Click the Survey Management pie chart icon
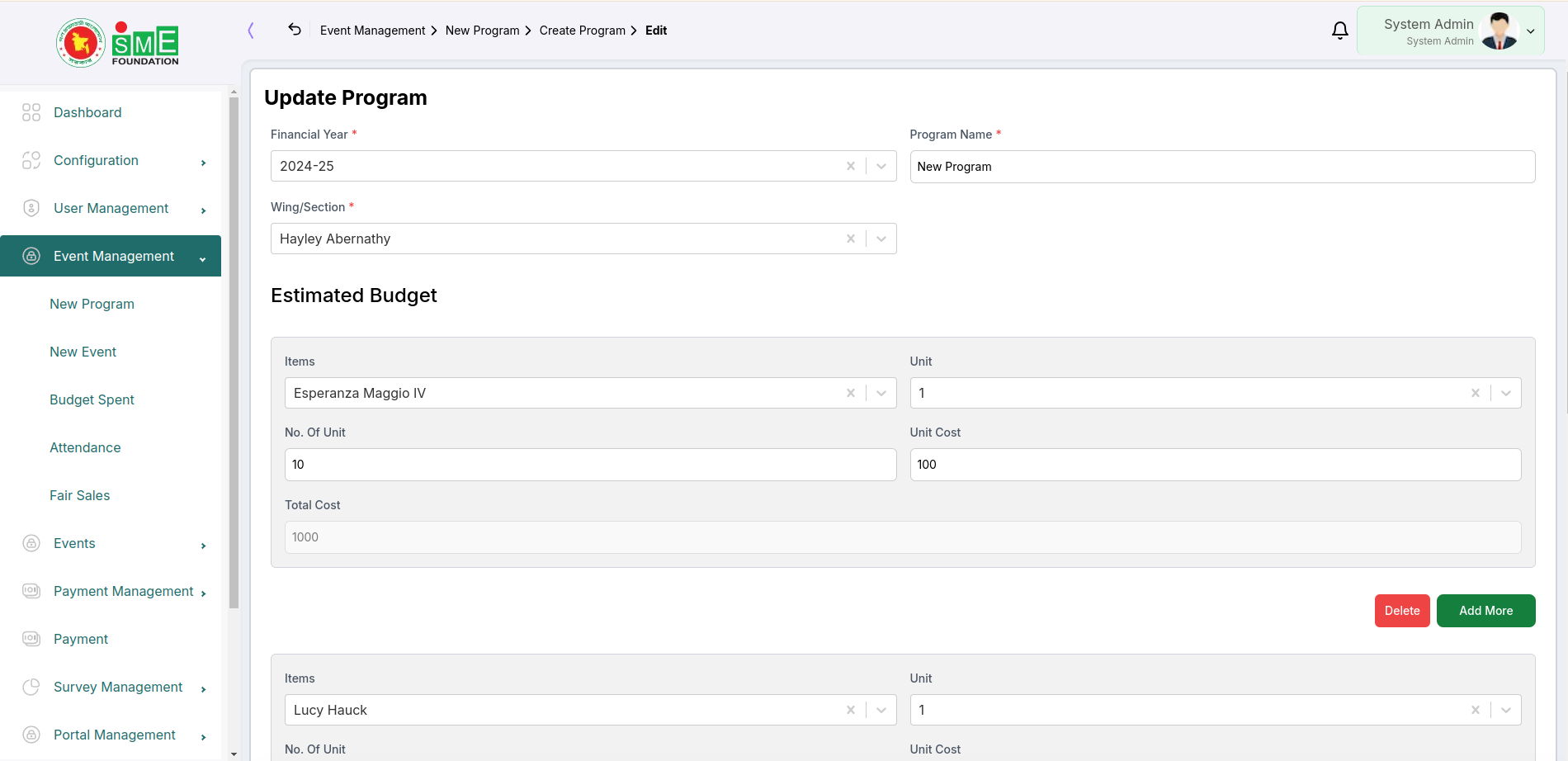 31,687
